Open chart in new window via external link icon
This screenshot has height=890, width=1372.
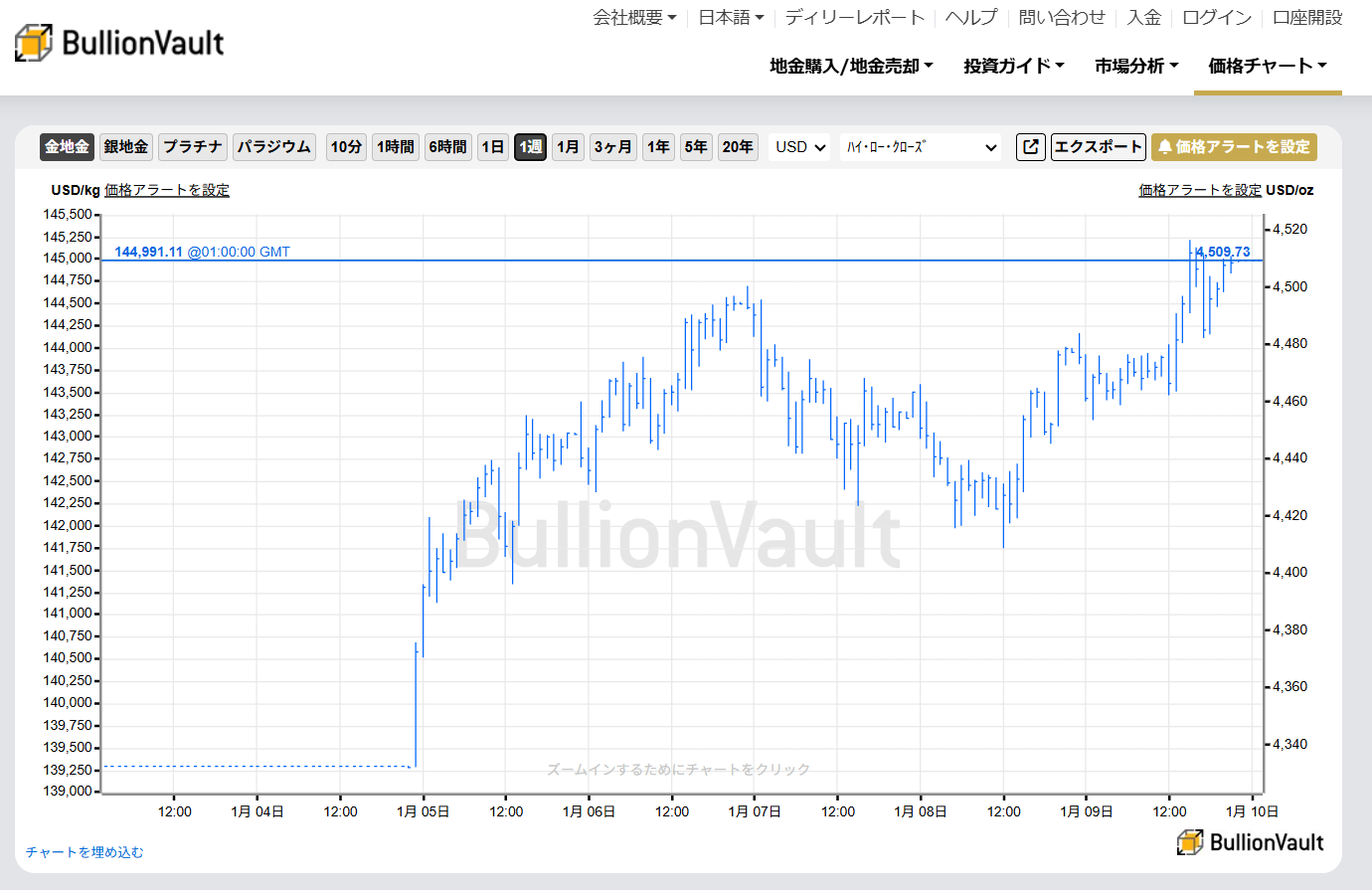[1030, 146]
